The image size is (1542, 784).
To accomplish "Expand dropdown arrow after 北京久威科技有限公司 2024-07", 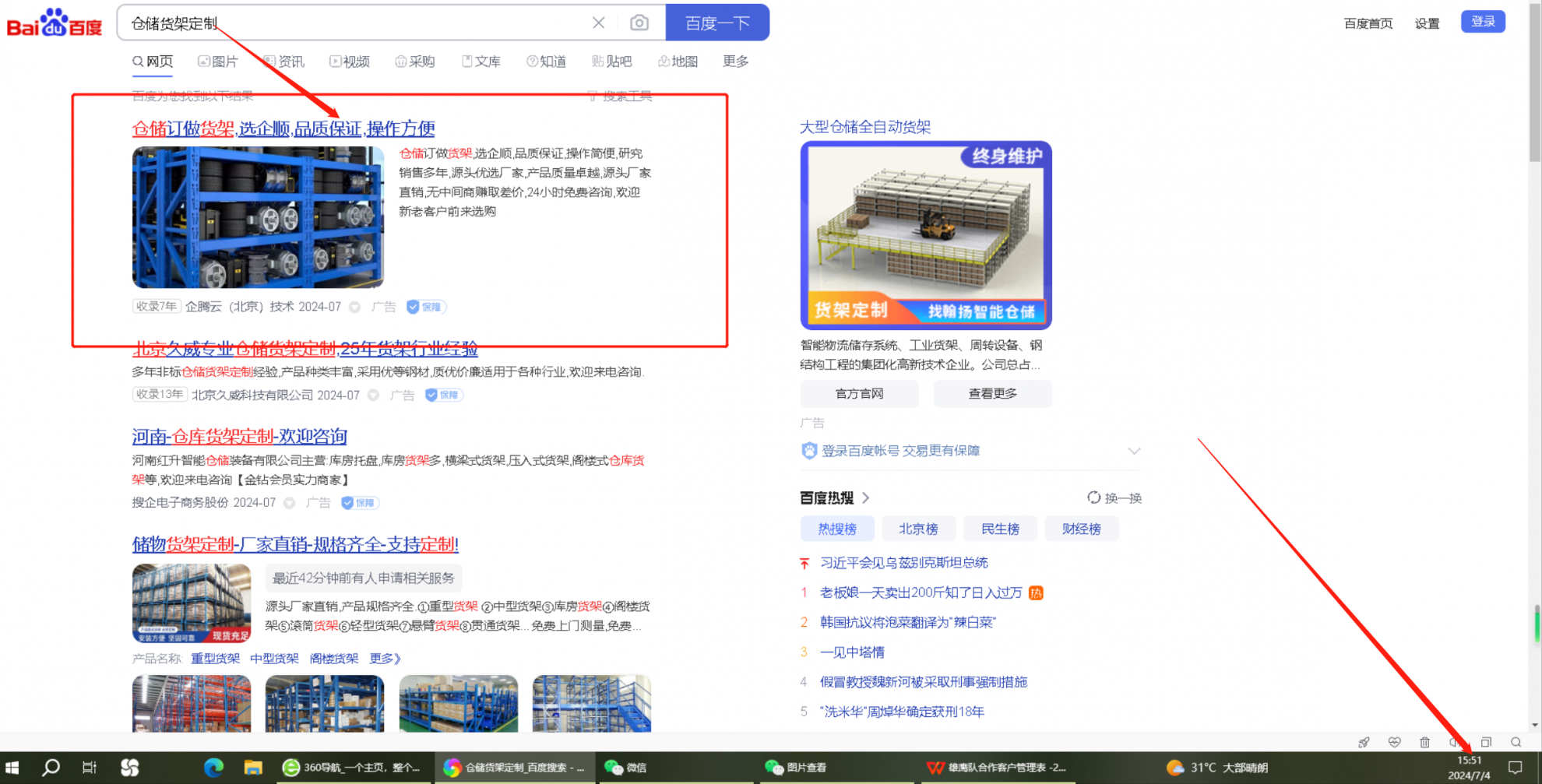I will pos(374,395).
